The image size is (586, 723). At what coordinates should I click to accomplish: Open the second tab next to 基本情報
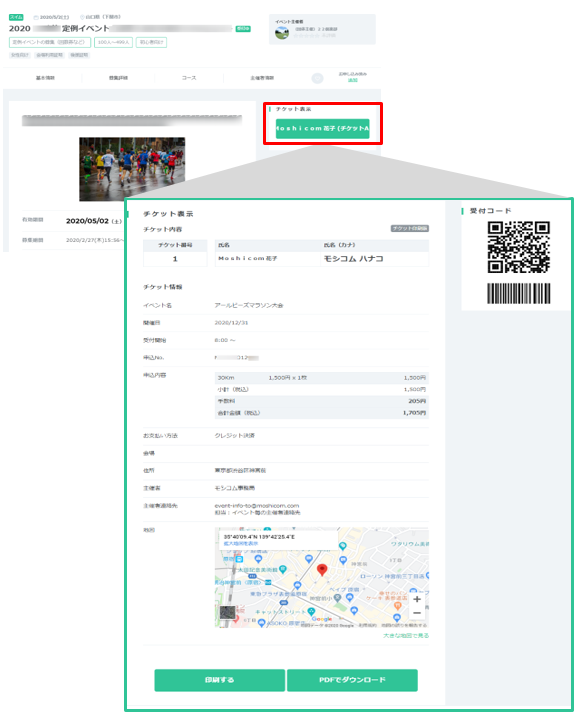pyautogui.click(x=118, y=78)
